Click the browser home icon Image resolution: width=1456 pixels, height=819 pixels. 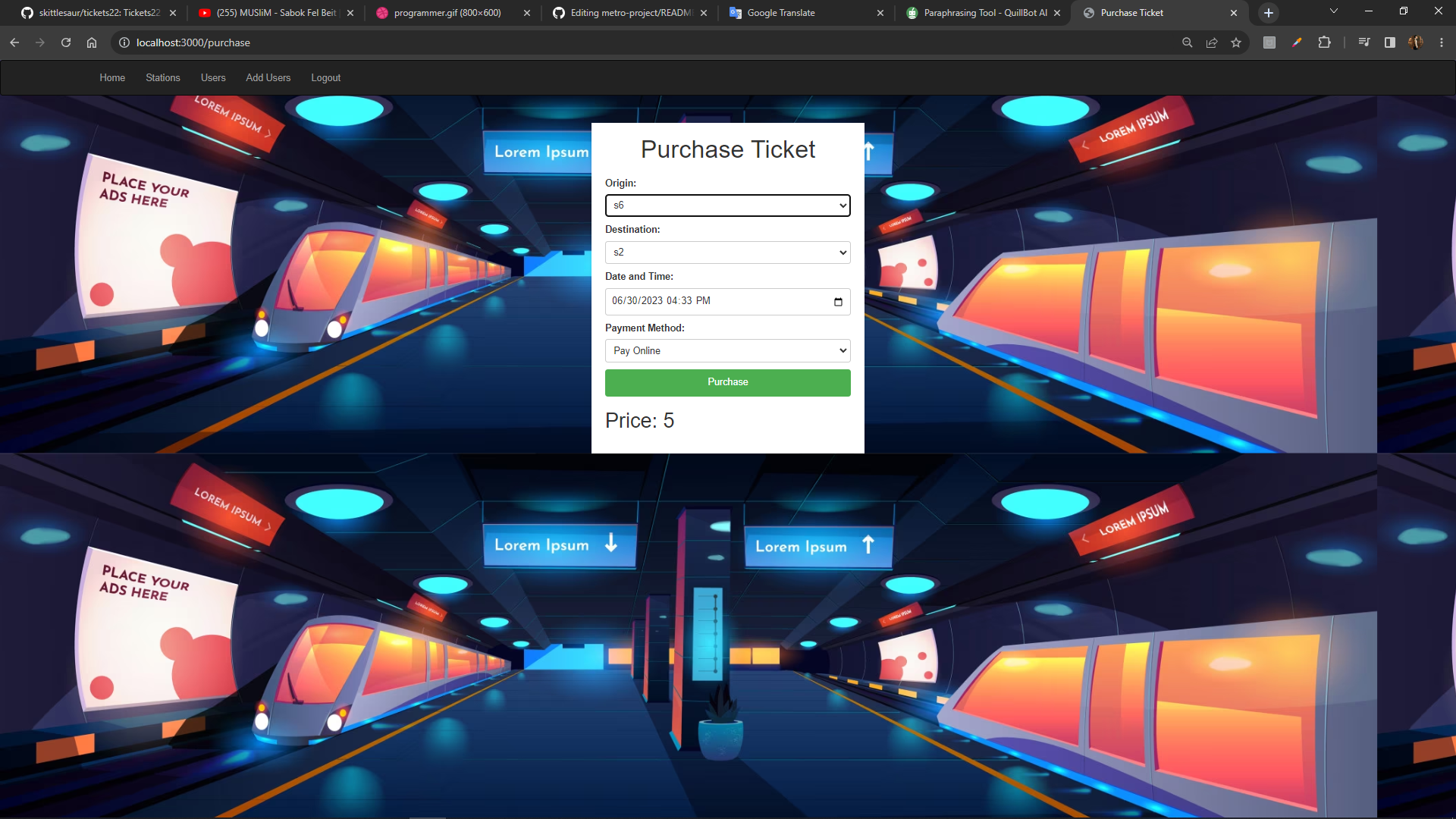click(x=92, y=42)
